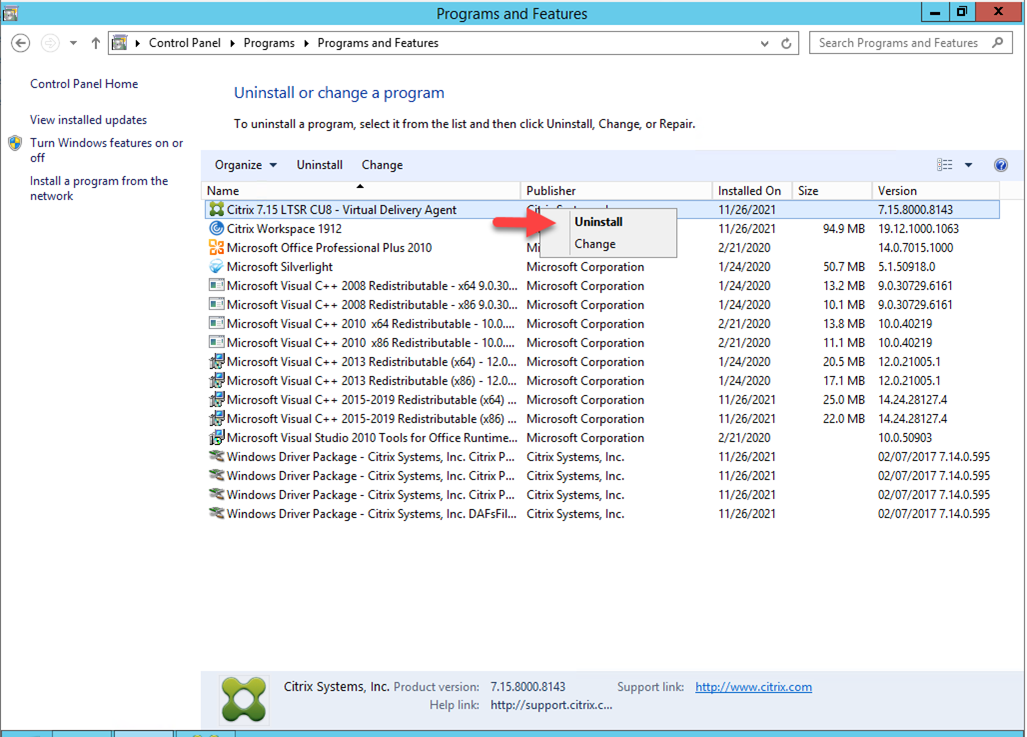The height and width of the screenshot is (737, 1027).
Task: Click version 5.1.50918.0 cell
Action: pyautogui.click(x=906, y=267)
